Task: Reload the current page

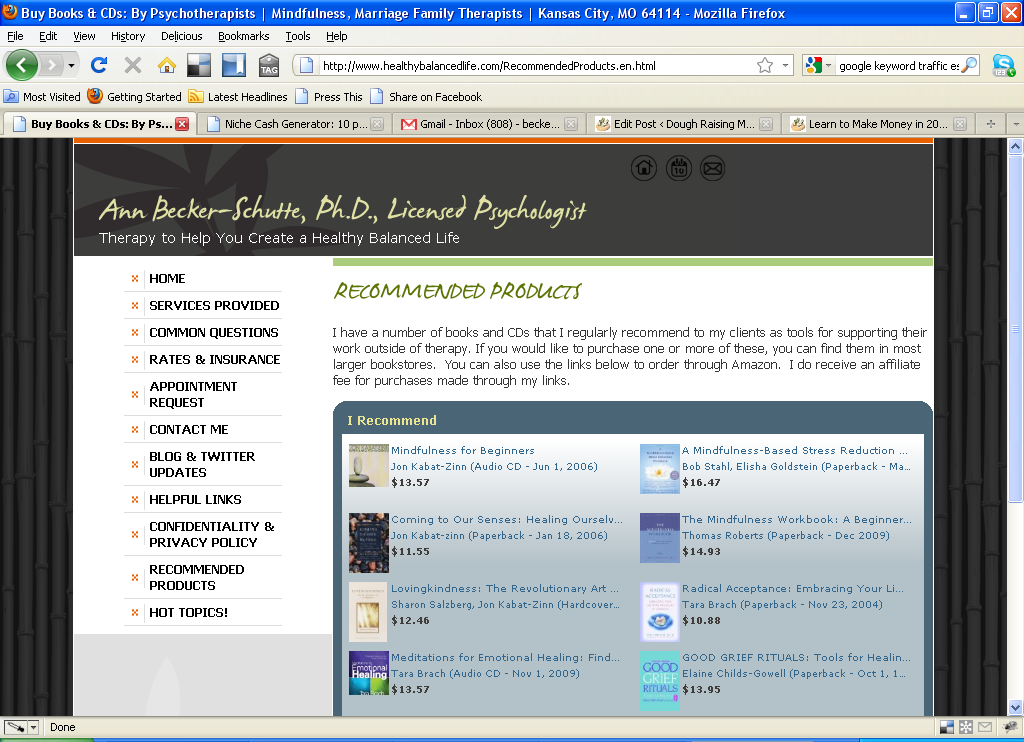Action: click(99, 65)
